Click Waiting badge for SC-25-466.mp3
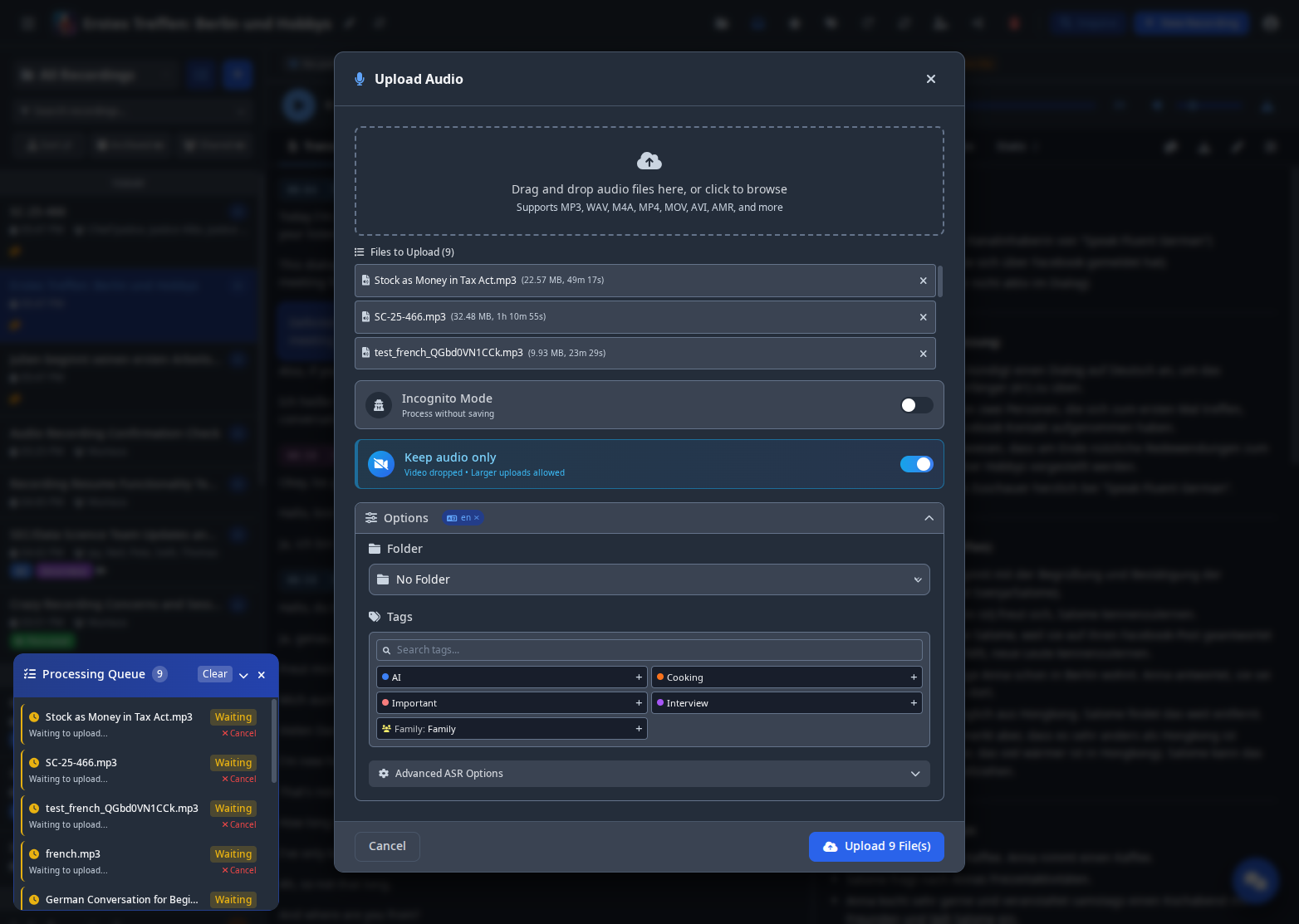This screenshot has width=1299, height=924. point(233,763)
